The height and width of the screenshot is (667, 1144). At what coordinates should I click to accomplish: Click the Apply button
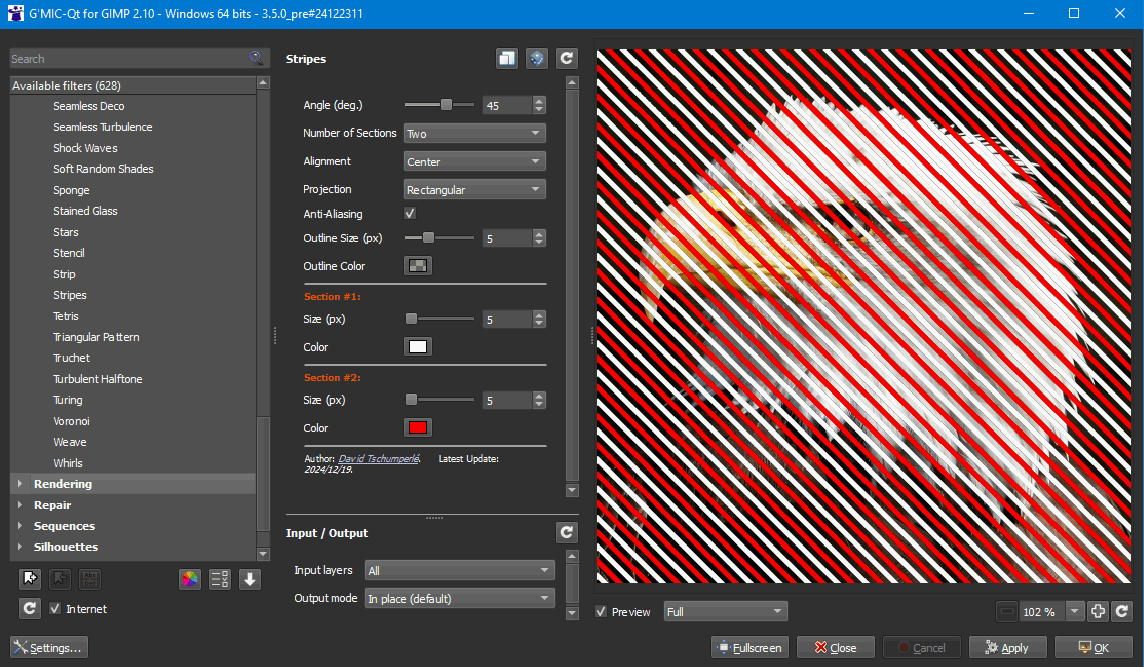click(1008, 647)
